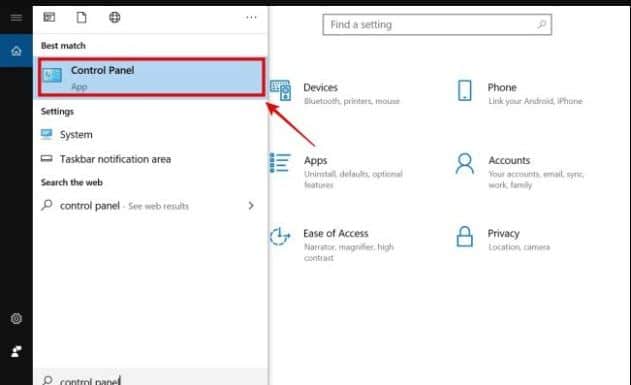Click the Privacy padlock icon

tap(465, 236)
